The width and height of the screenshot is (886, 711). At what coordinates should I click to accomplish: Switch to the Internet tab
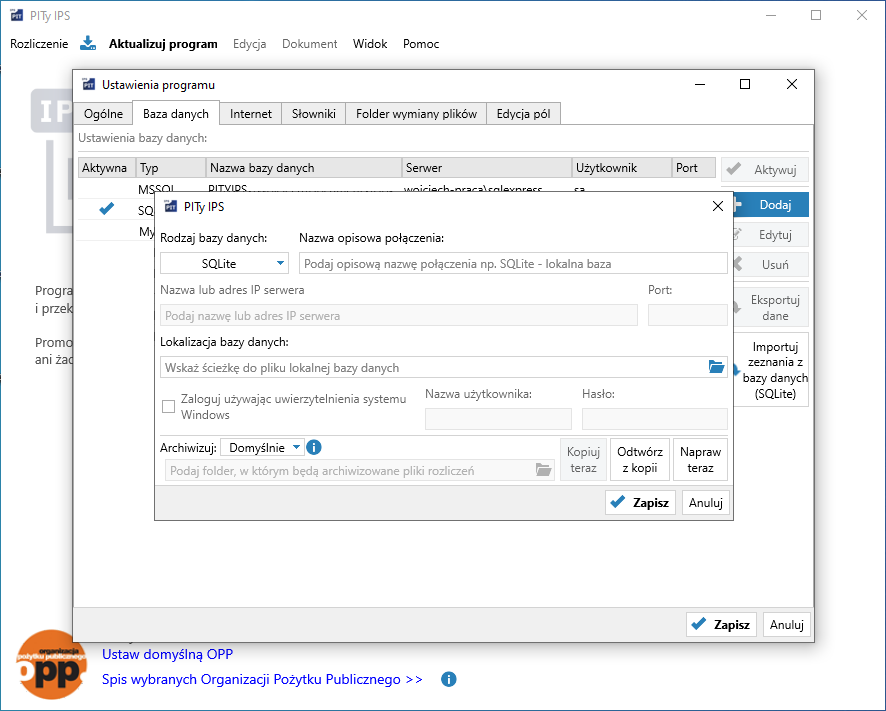tap(251, 114)
